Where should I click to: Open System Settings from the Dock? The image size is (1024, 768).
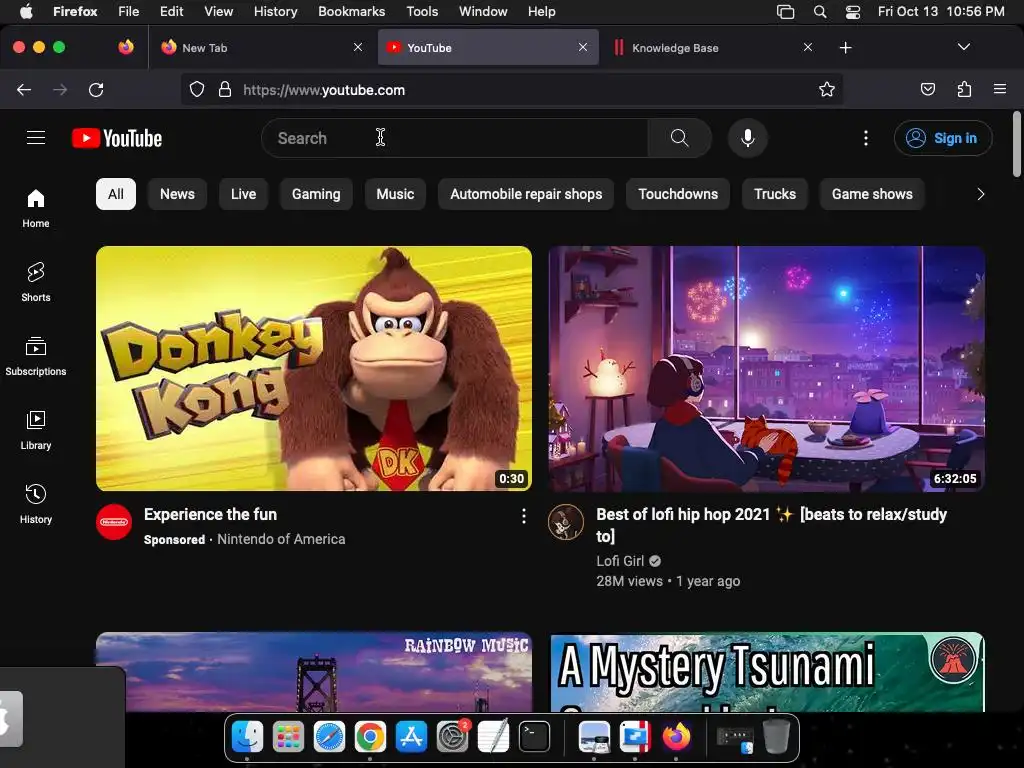[x=452, y=737]
